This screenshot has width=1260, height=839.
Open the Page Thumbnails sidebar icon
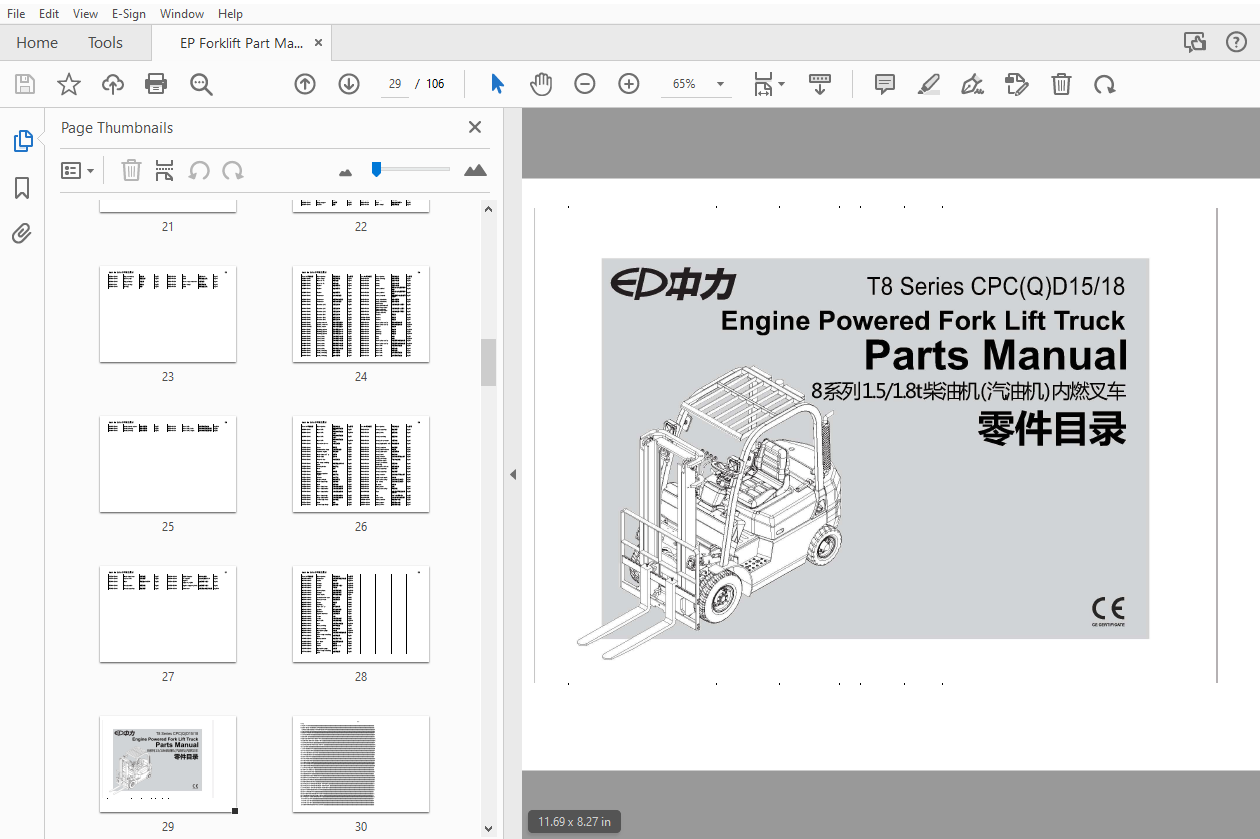point(22,141)
